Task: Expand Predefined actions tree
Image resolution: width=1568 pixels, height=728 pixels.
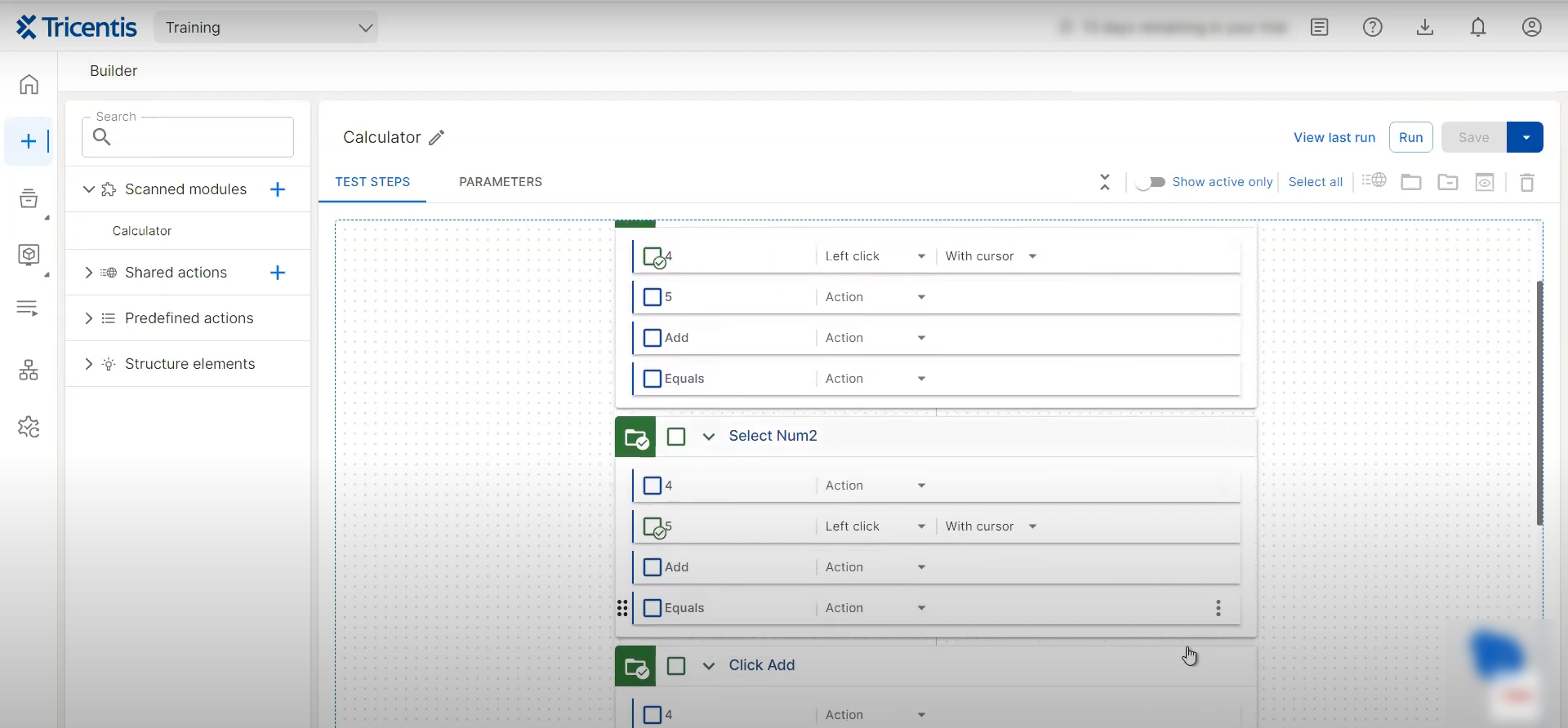Action: (88, 318)
